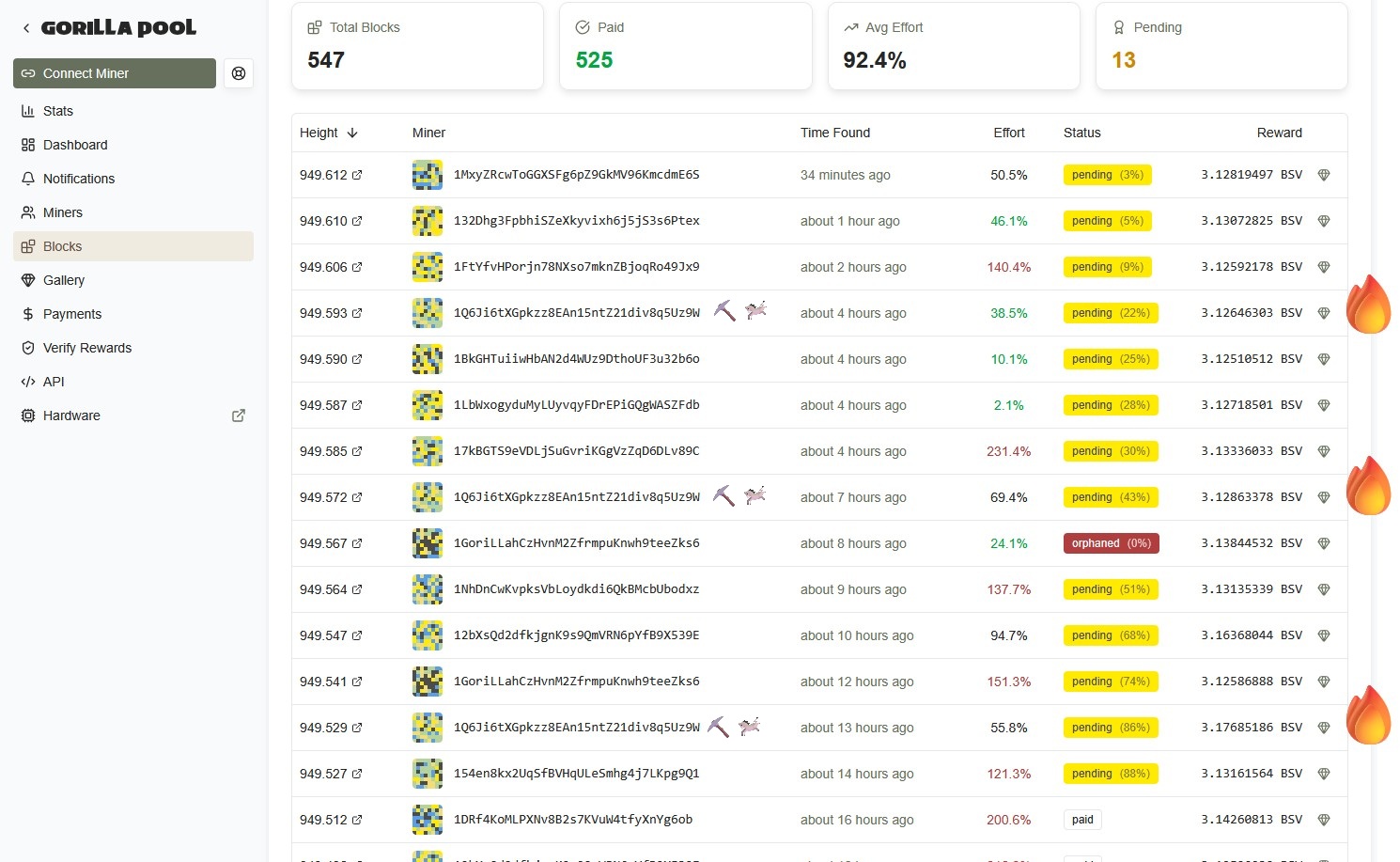
Task: Sort table by the Height column header
Action: (329, 133)
